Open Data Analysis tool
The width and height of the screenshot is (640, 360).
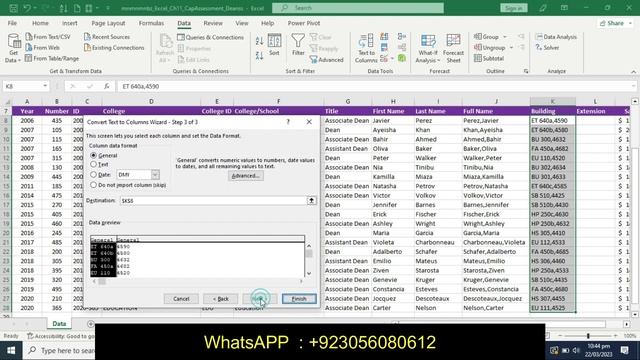pyautogui.click(x=556, y=37)
